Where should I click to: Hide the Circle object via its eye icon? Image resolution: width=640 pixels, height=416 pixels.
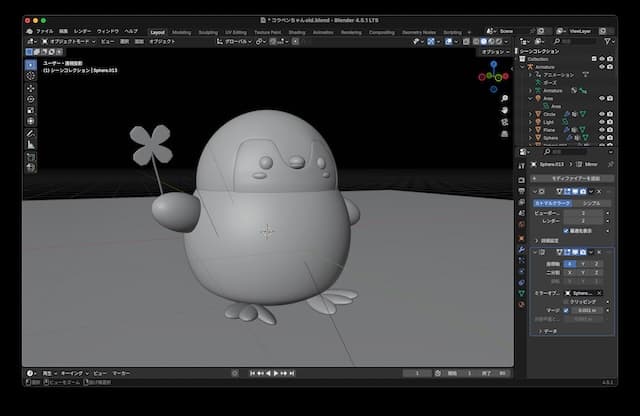(602, 114)
